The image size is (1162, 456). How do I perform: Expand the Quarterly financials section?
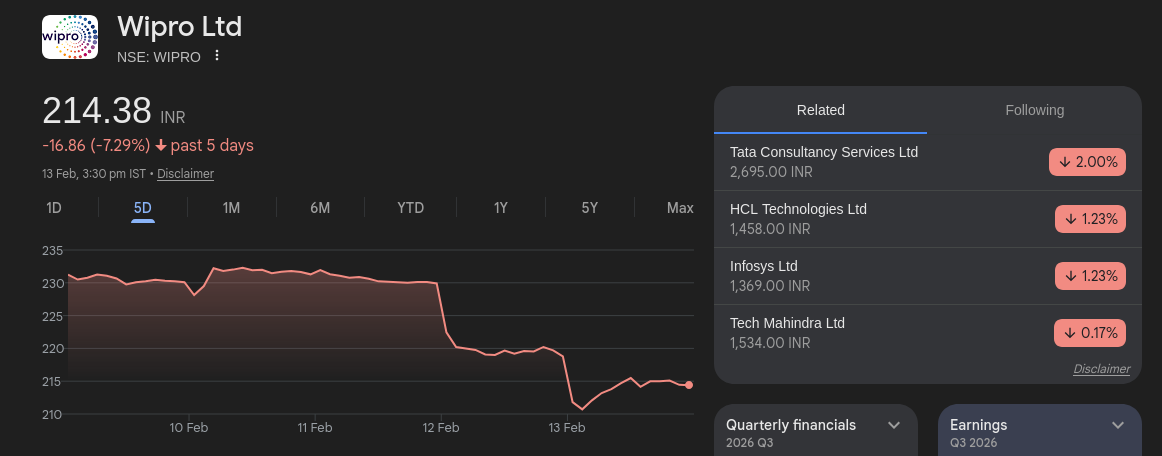[x=894, y=425]
